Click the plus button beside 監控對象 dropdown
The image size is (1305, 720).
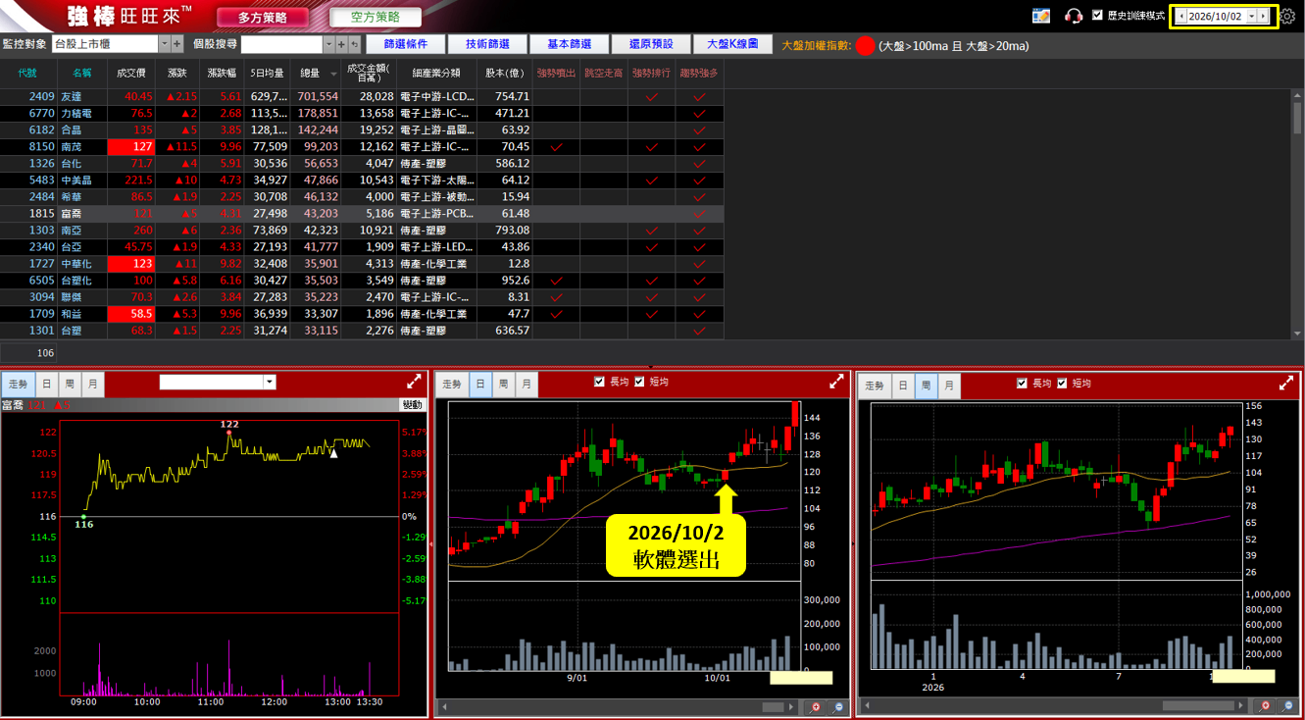point(177,44)
